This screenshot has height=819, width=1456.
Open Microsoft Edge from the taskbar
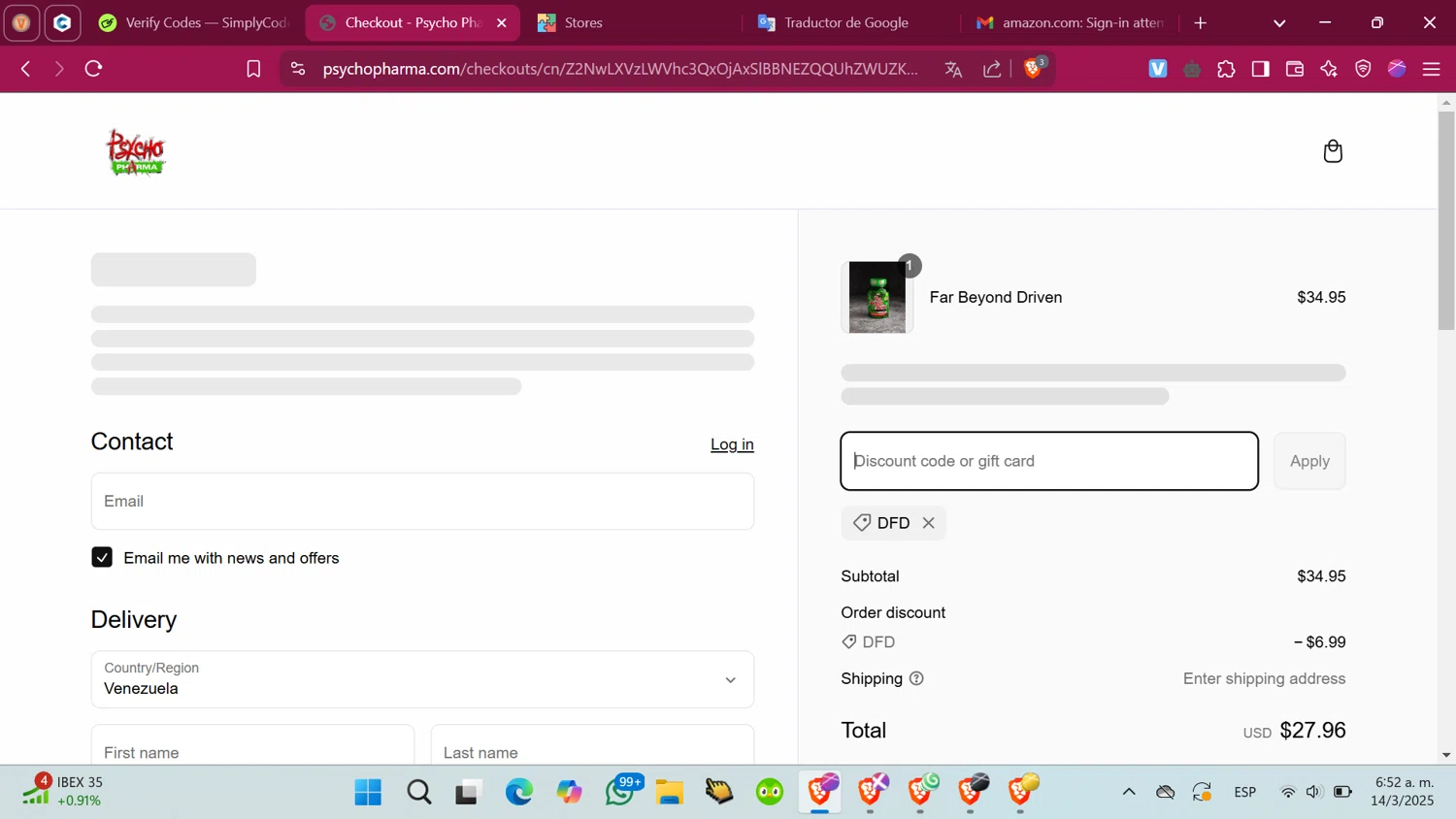click(x=519, y=793)
